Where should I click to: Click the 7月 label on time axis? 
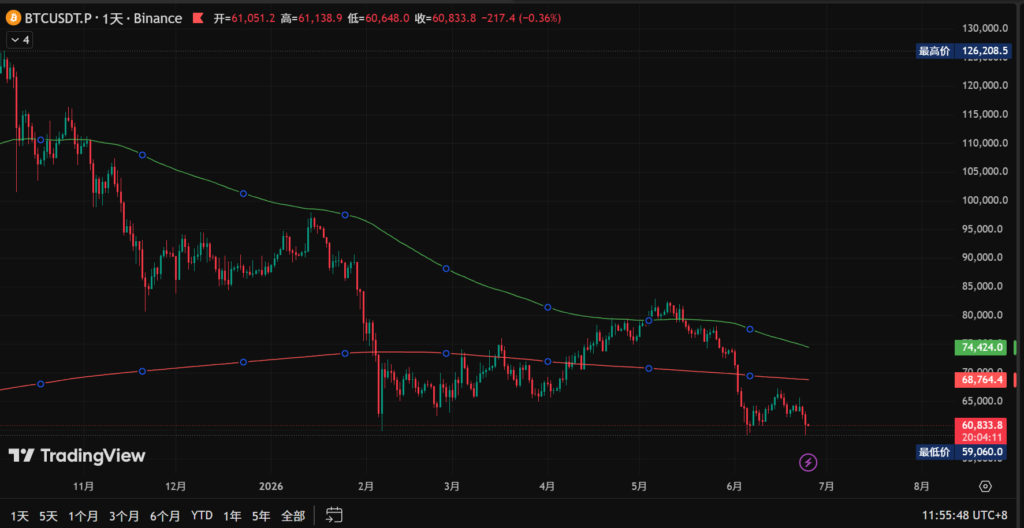pyautogui.click(x=827, y=486)
